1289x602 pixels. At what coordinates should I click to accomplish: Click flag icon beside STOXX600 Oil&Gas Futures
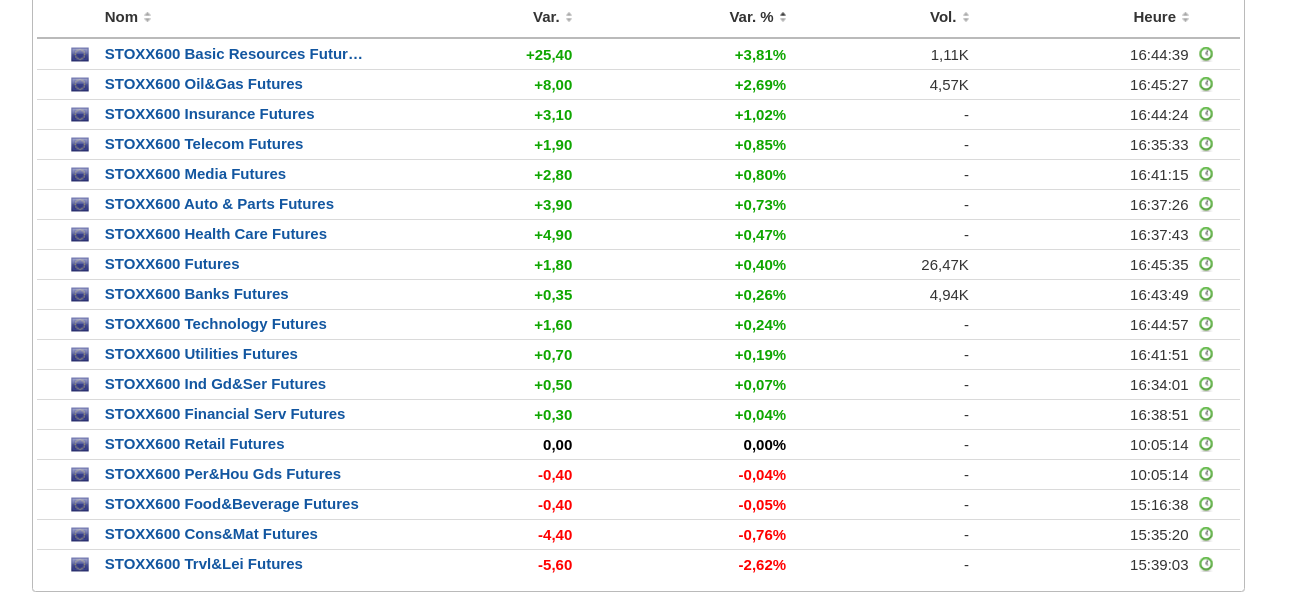click(x=80, y=85)
